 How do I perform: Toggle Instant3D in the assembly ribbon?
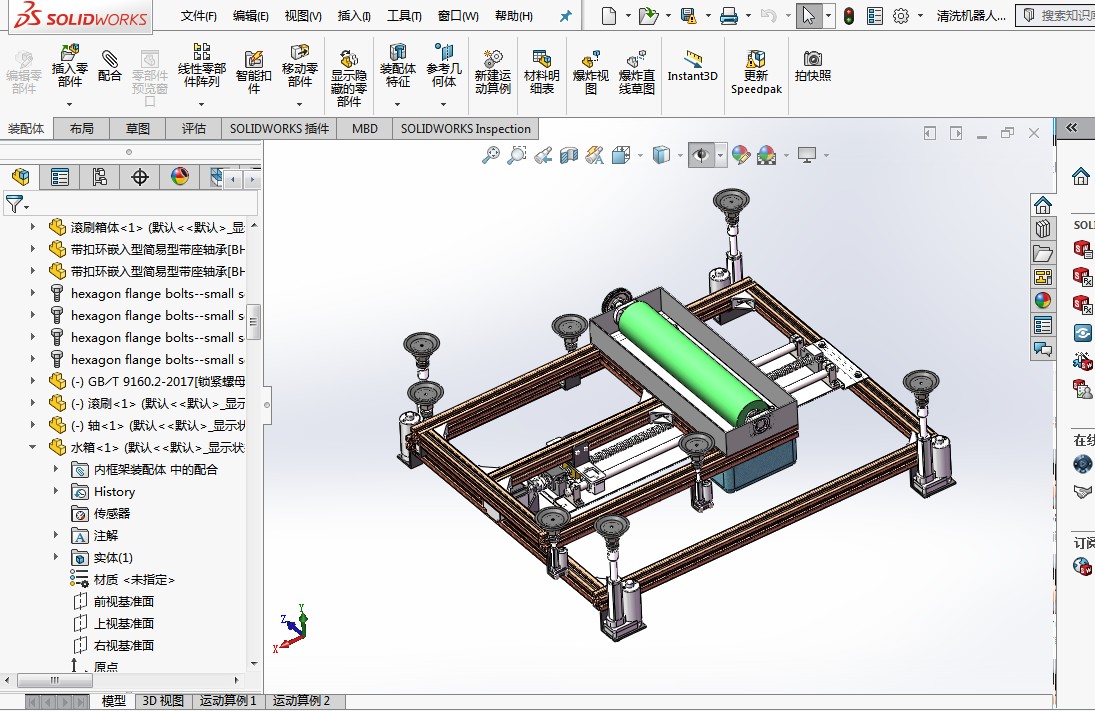coord(692,66)
